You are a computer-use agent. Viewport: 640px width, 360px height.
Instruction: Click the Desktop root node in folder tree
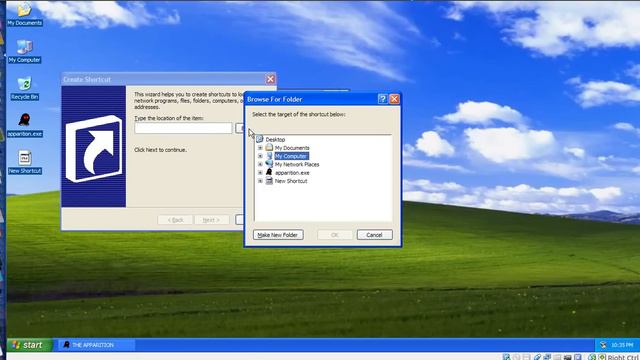click(275, 140)
